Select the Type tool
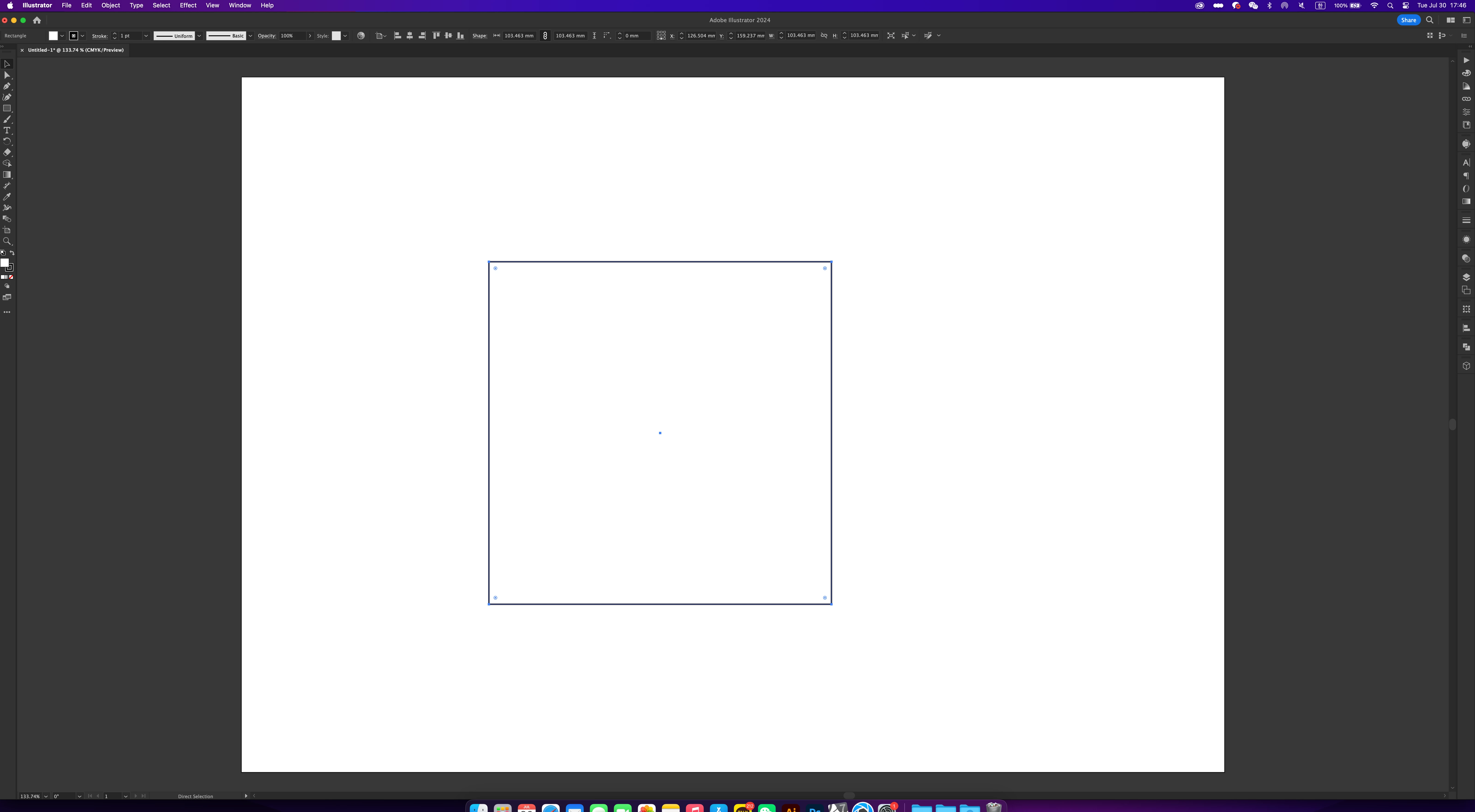Image resolution: width=1475 pixels, height=812 pixels. click(x=7, y=131)
